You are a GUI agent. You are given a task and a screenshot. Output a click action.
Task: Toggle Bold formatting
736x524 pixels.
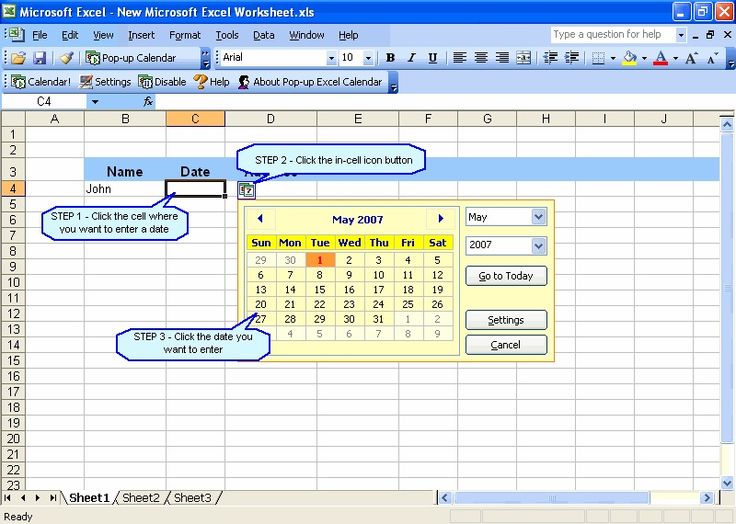click(x=390, y=58)
